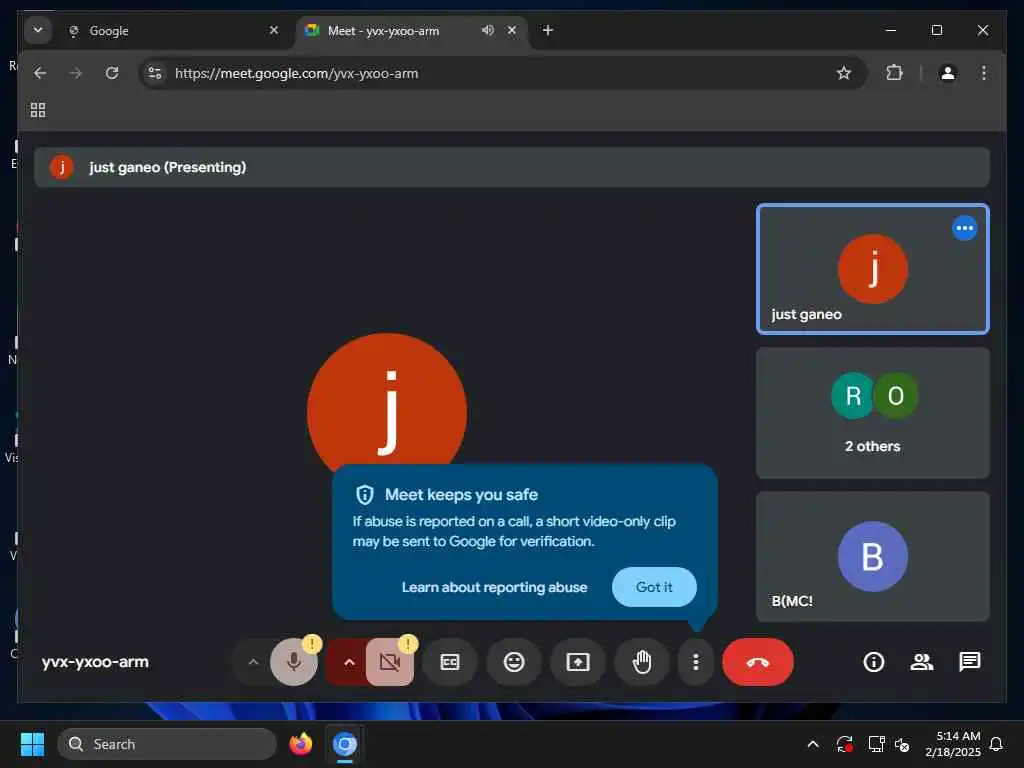
Task: Click the address bar URL field
Action: [x=503, y=73]
